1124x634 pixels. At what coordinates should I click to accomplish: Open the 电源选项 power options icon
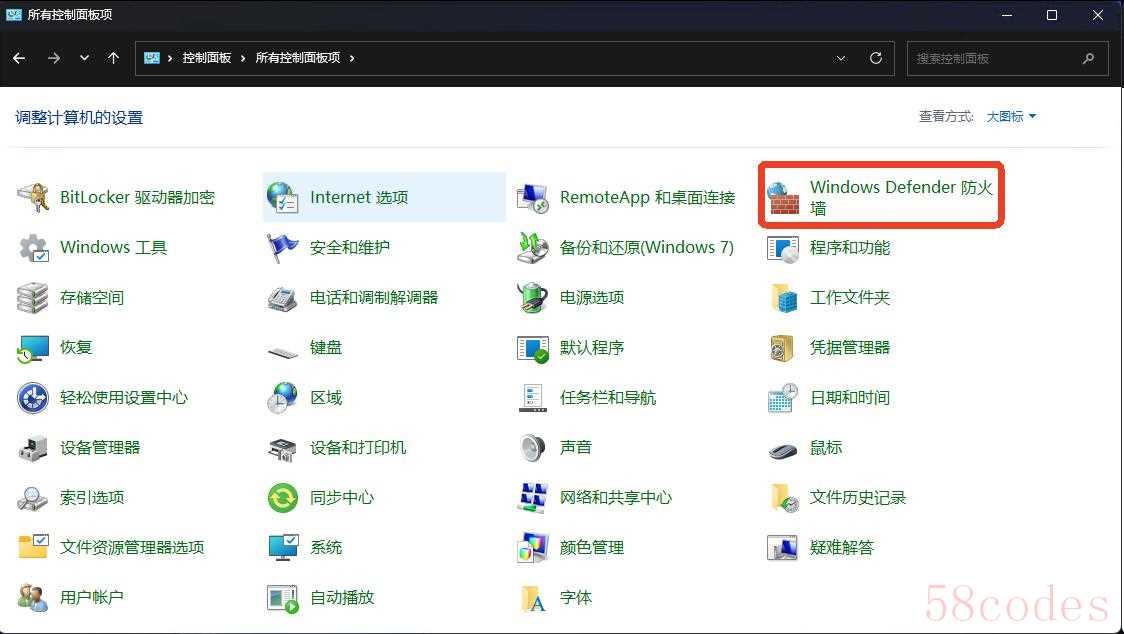tap(533, 298)
